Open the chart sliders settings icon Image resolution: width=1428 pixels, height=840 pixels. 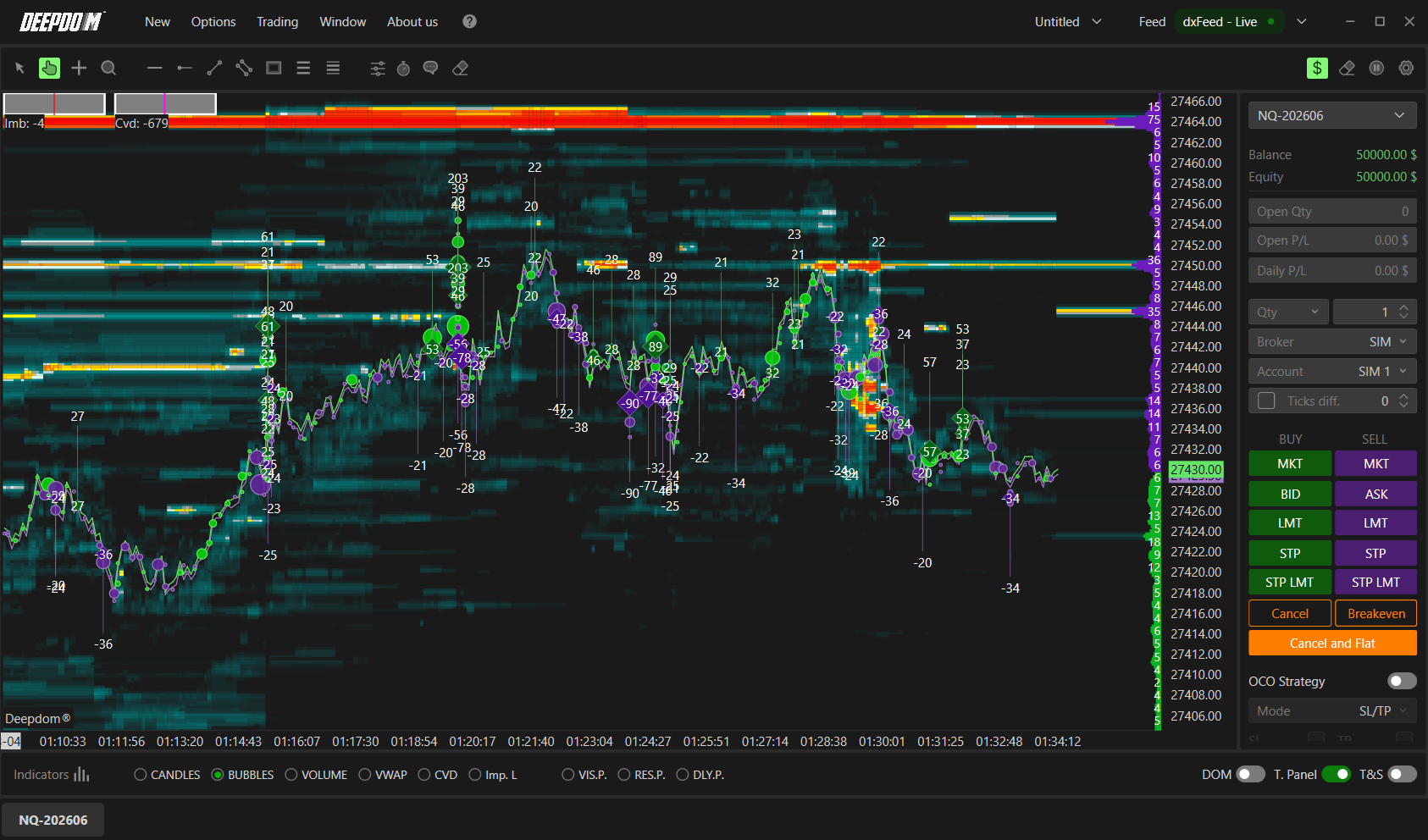(x=378, y=68)
